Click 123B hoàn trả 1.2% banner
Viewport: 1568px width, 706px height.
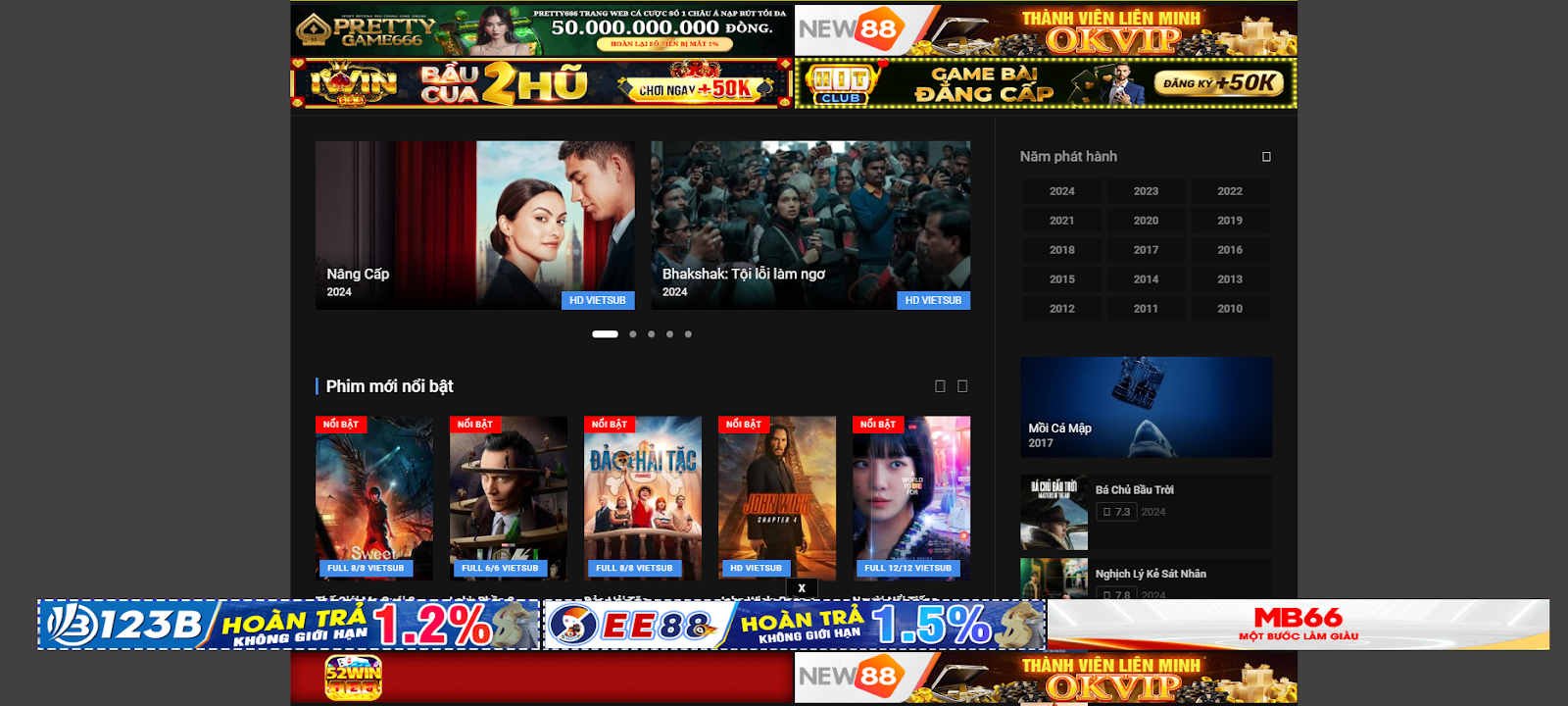289,625
